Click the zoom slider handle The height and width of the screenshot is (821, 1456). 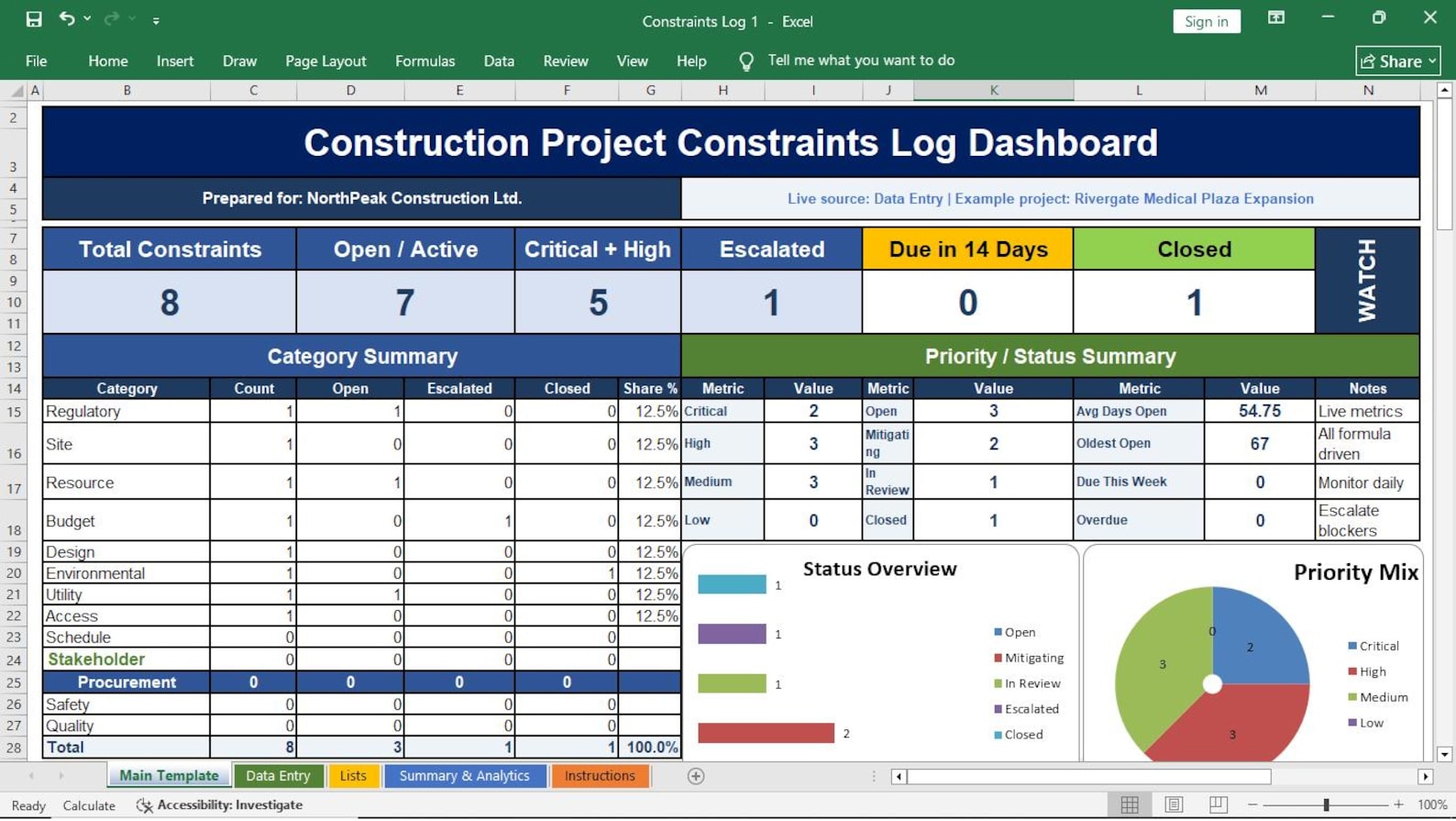point(1326,805)
